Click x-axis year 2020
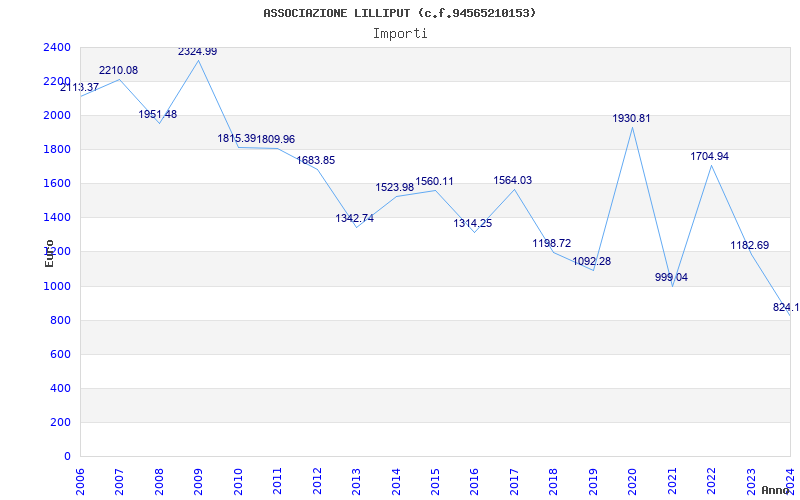The image size is (800, 500). (x=633, y=481)
